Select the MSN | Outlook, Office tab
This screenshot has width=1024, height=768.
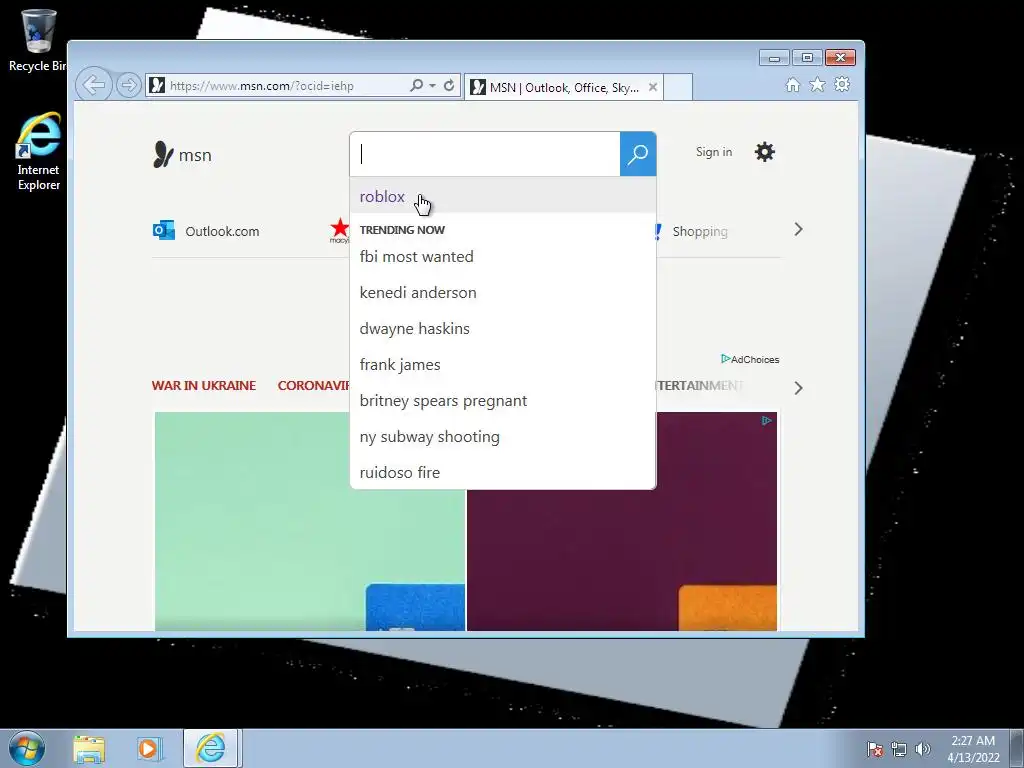564,87
